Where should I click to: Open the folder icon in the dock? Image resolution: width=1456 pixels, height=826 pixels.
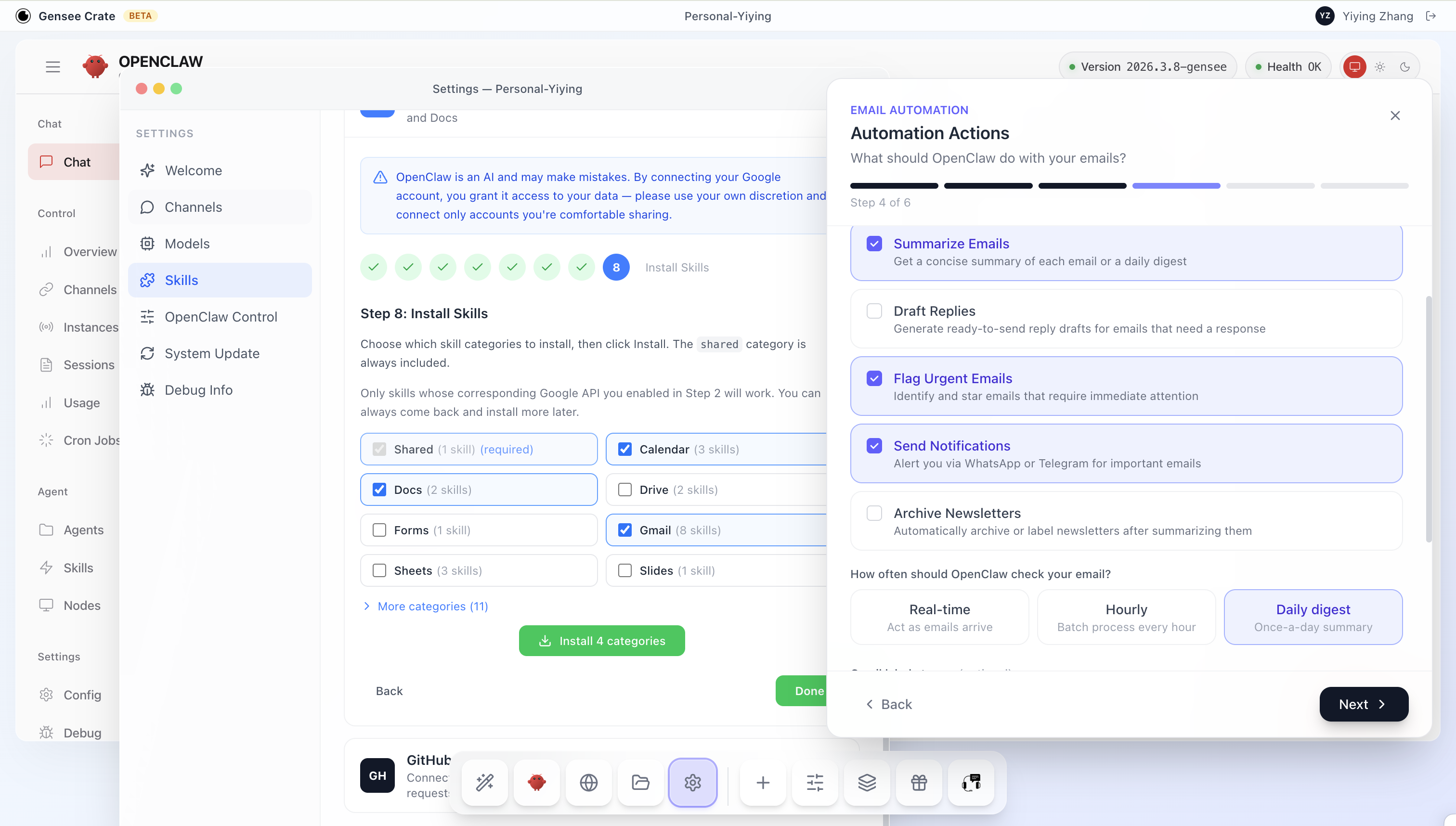click(x=641, y=782)
